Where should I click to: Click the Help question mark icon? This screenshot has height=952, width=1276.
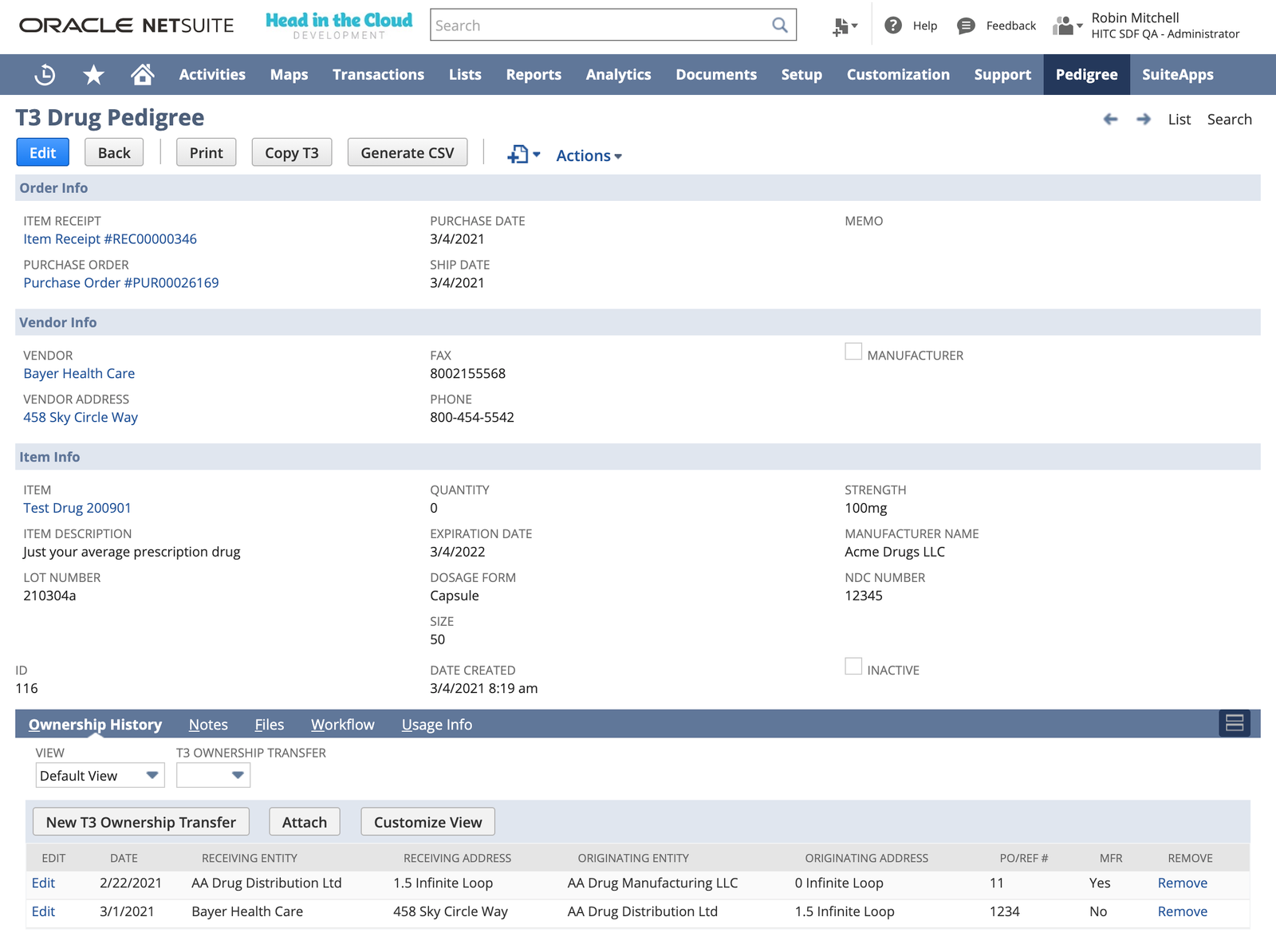click(893, 26)
